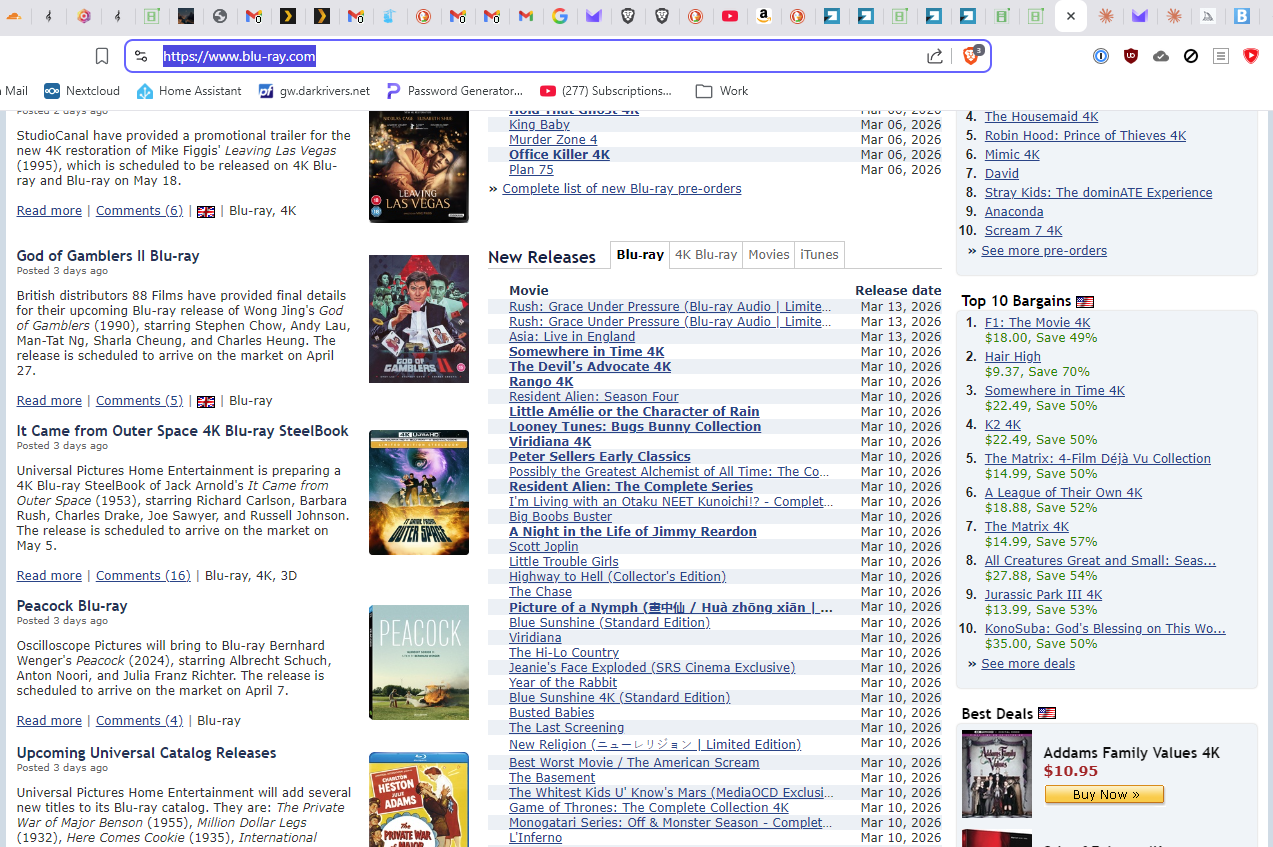1273x847 pixels.
Task: Open It Came from Outer Space cover thumbnail
Action: (x=418, y=493)
